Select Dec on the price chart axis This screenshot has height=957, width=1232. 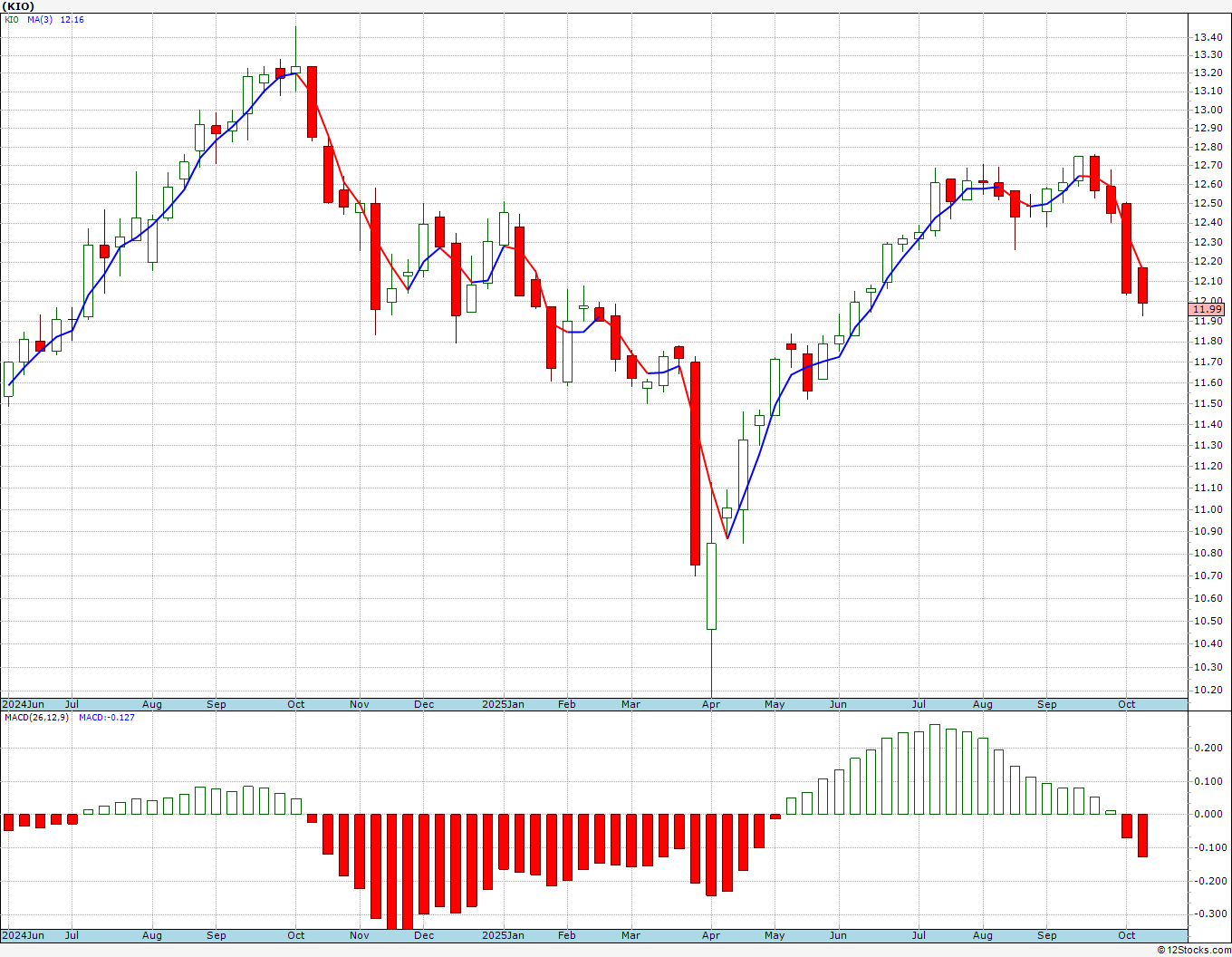point(424,704)
